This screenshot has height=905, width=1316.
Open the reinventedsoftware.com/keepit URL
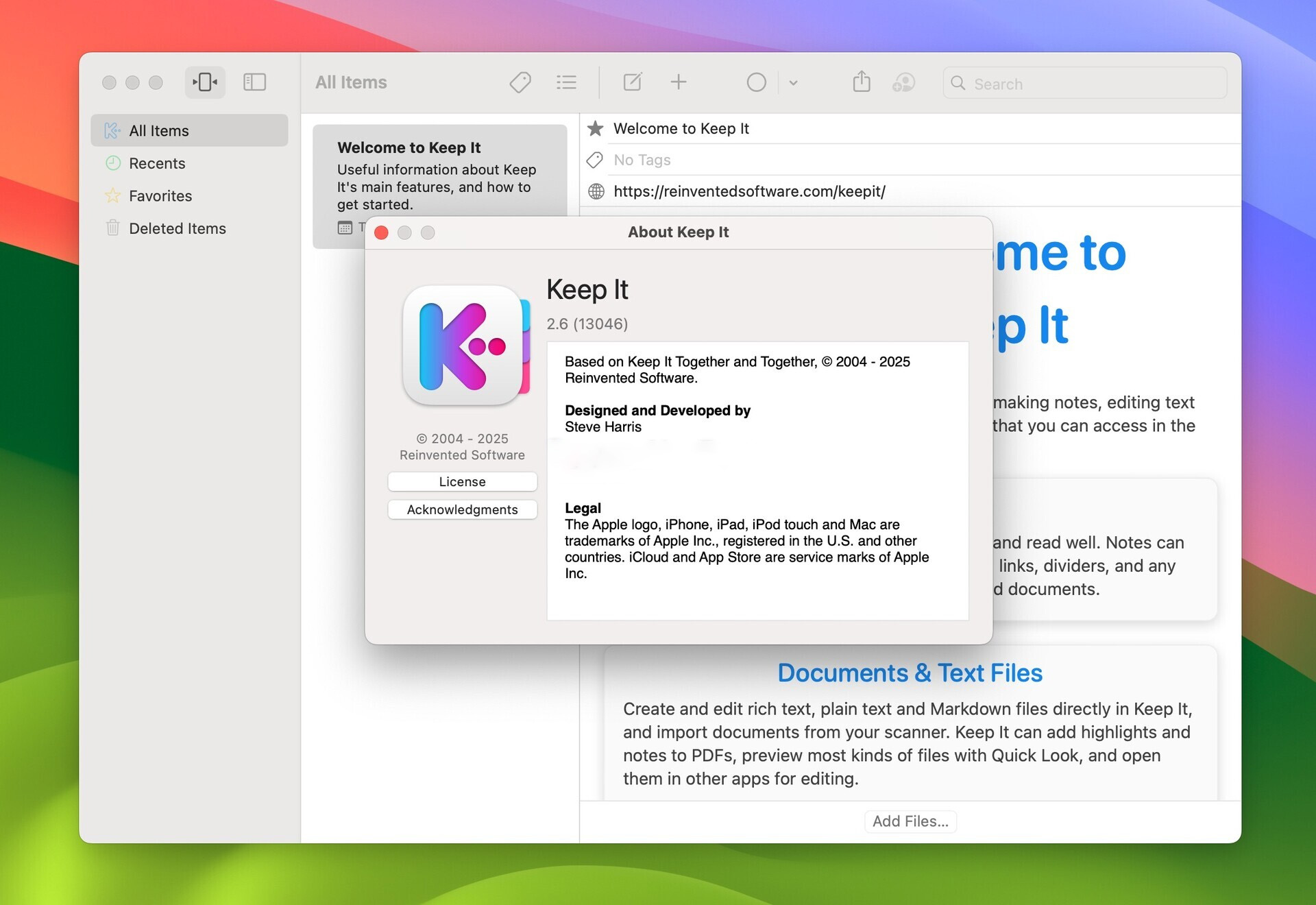(749, 191)
